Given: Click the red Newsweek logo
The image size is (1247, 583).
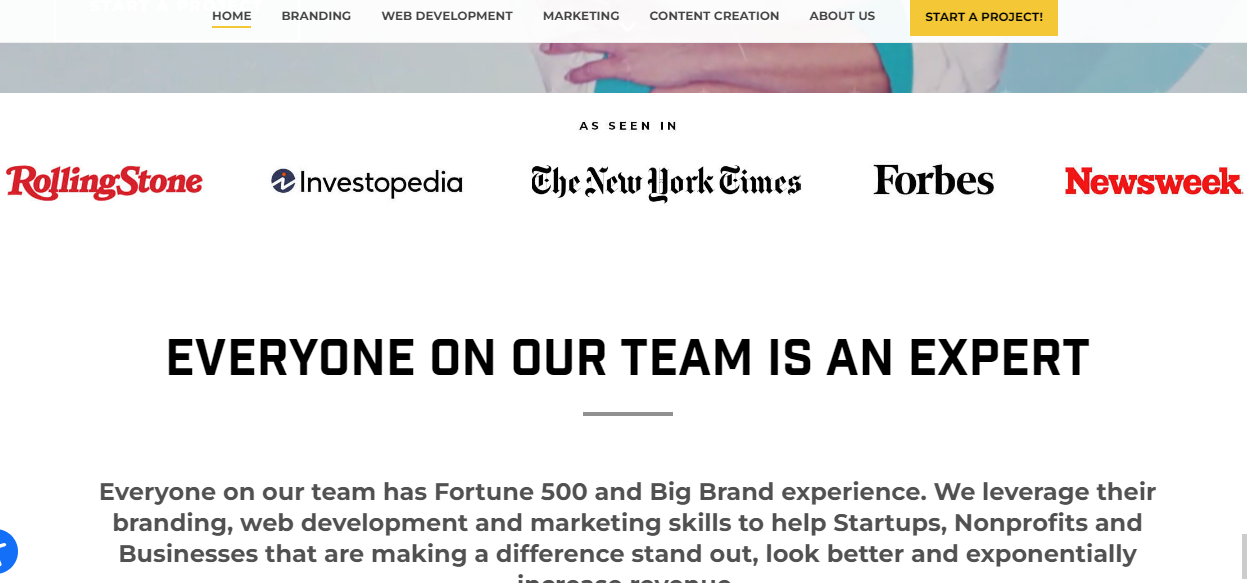Looking at the screenshot, I should (1153, 181).
